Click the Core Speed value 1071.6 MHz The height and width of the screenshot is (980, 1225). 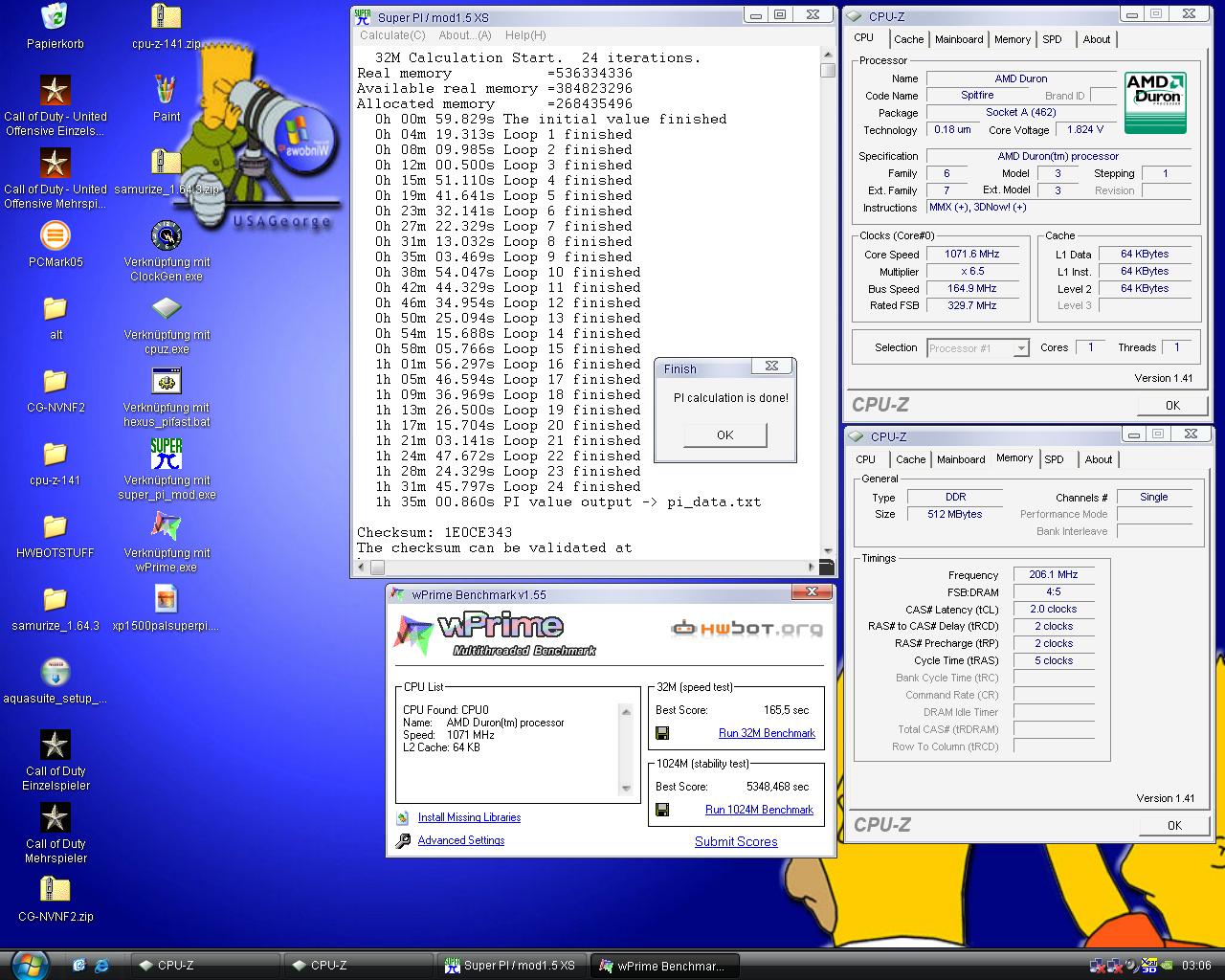971,255
